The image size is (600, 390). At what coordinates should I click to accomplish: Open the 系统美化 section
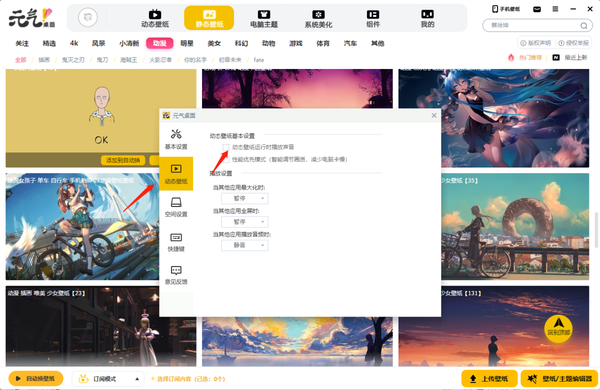click(x=318, y=18)
